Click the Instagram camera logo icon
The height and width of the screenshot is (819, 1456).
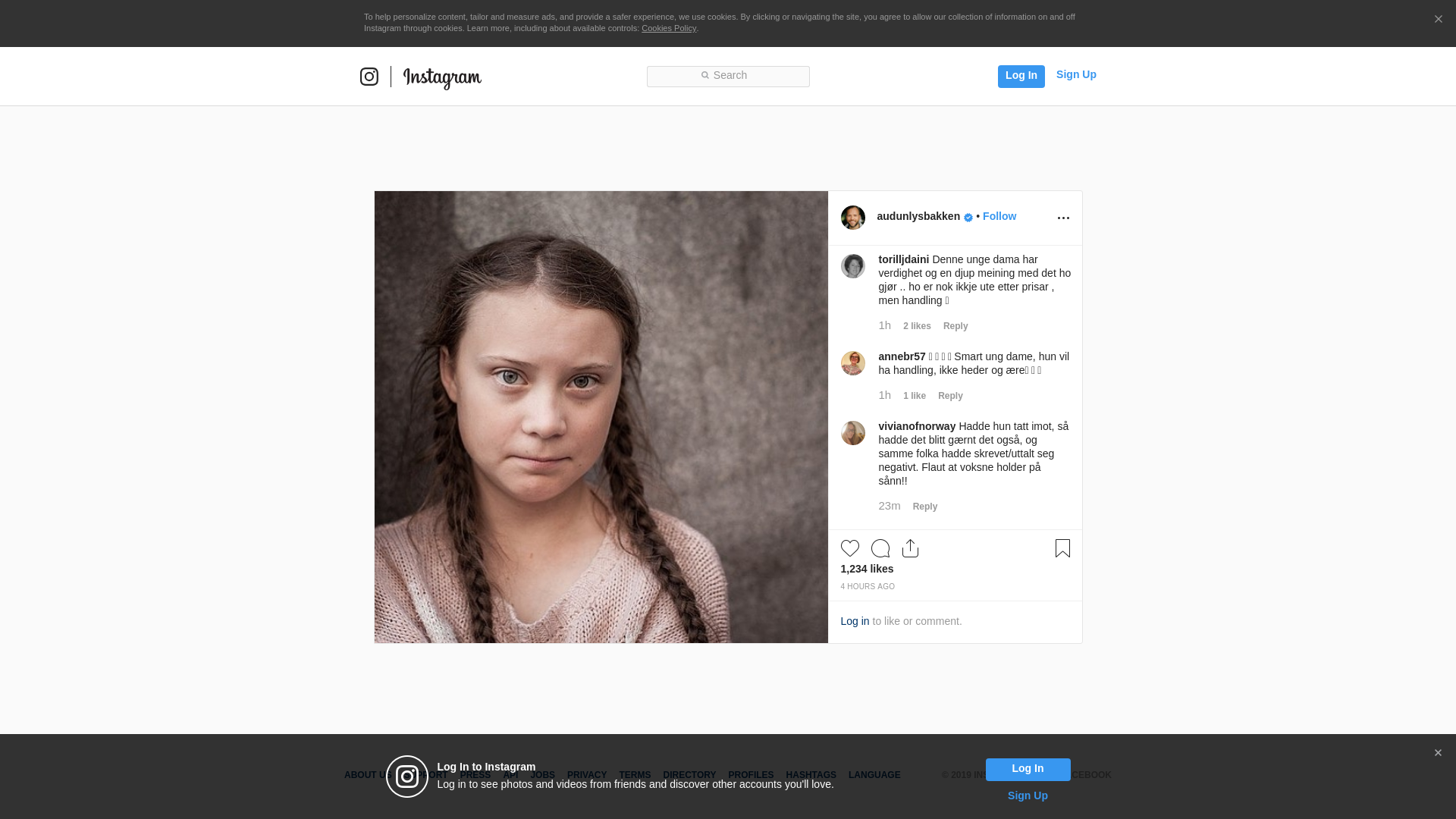pos(369,77)
